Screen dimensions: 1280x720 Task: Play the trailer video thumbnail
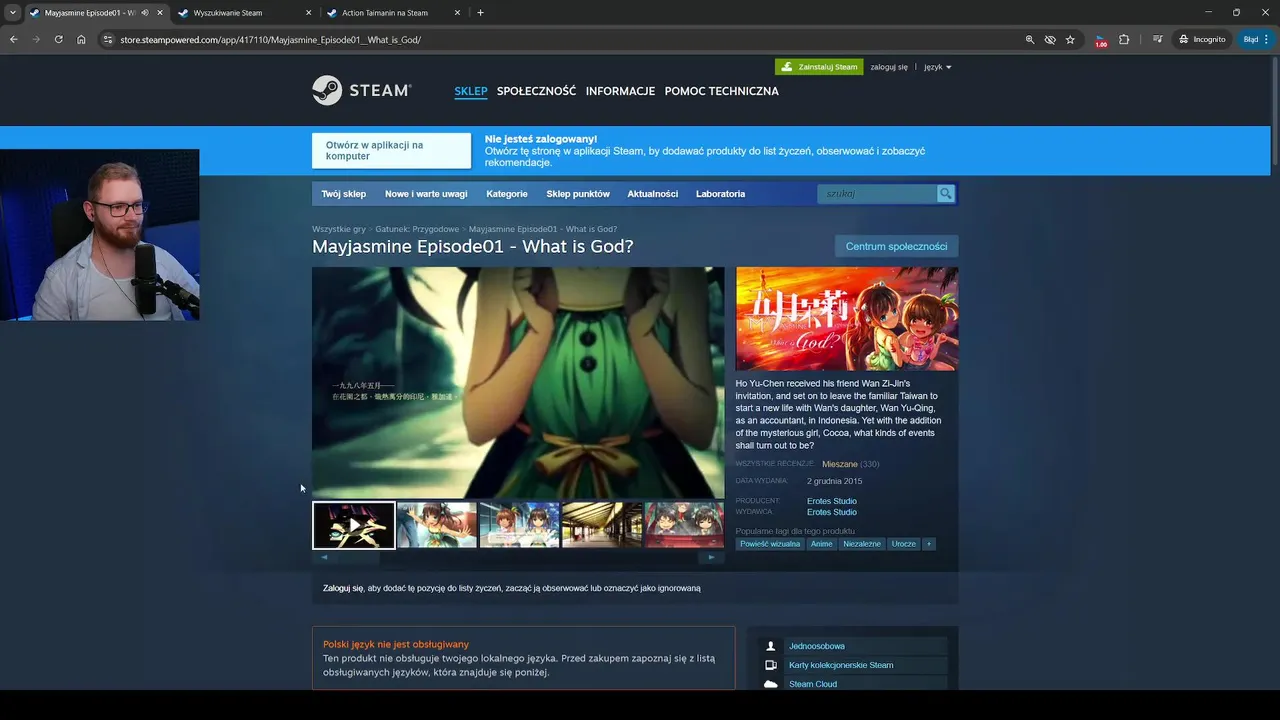pyautogui.click(x=354, y=525)
